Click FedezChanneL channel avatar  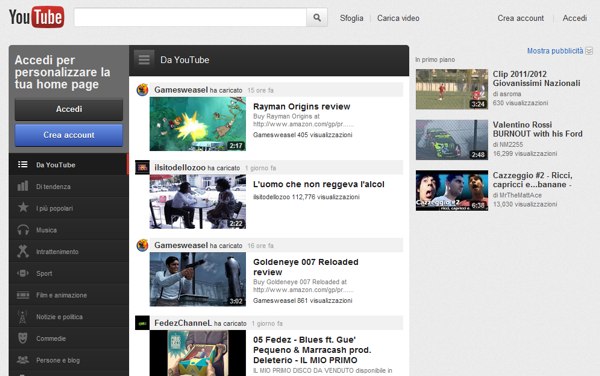[142, 323]
